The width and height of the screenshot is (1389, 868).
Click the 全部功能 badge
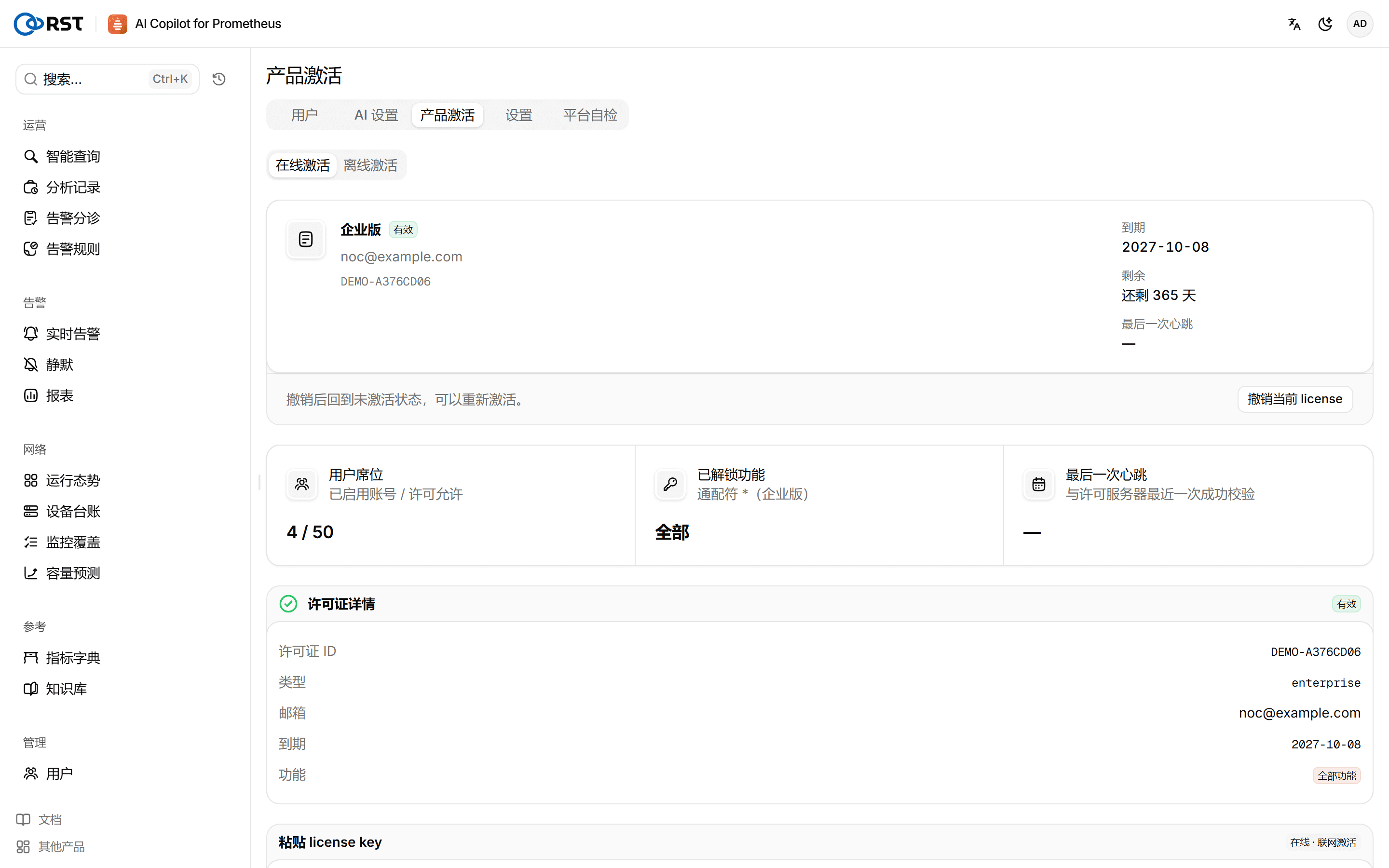pos(1336,775)
